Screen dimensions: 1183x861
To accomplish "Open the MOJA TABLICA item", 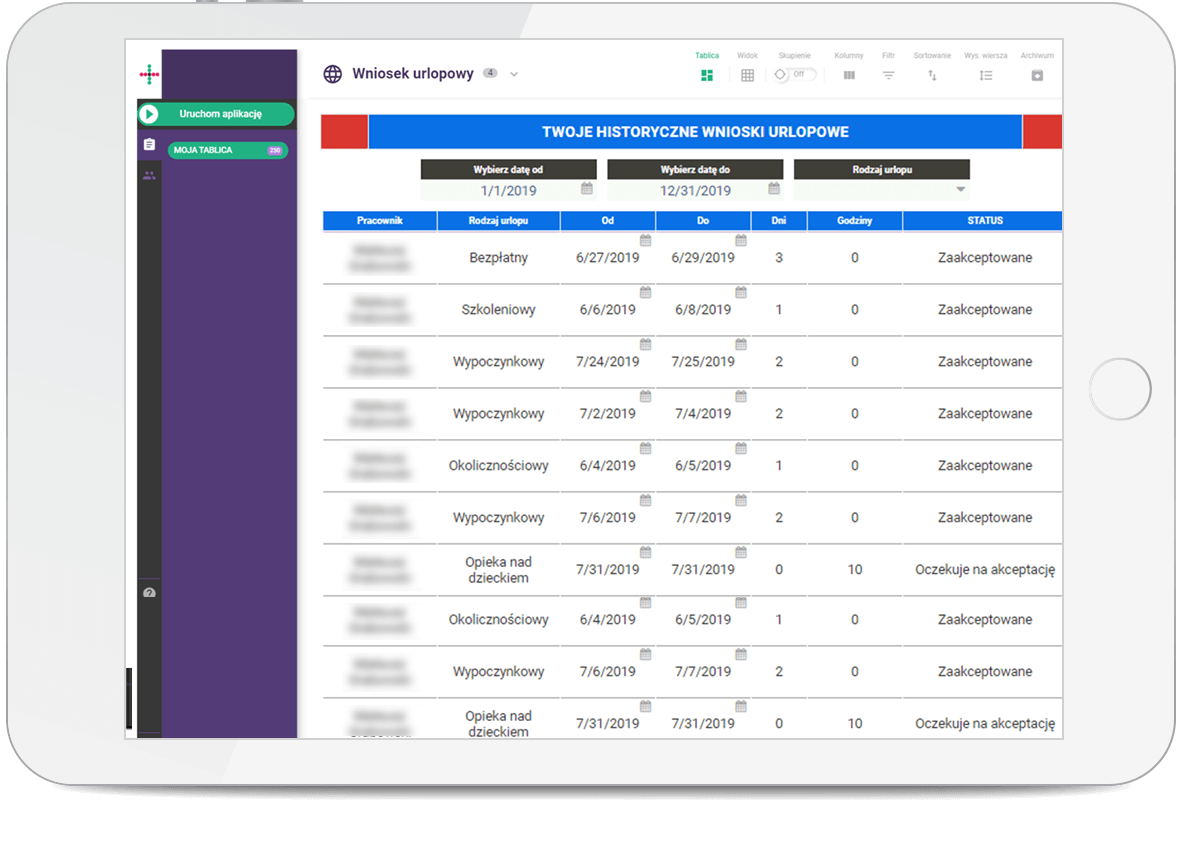I will (227, 150).
